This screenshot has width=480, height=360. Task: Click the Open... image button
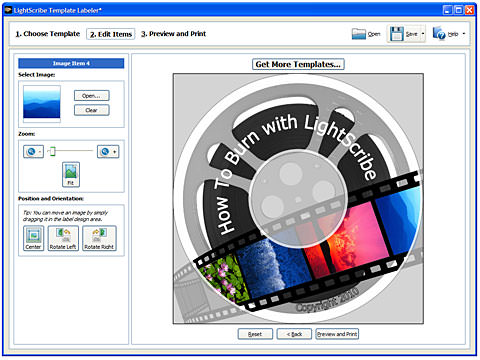pos(91,96)
